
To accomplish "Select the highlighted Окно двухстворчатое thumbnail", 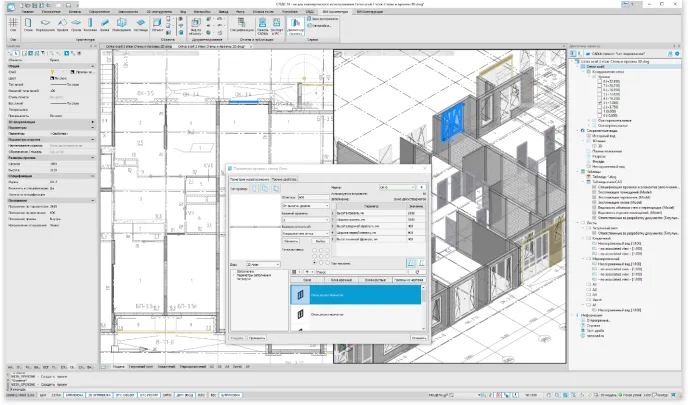I will coord(301,294).
